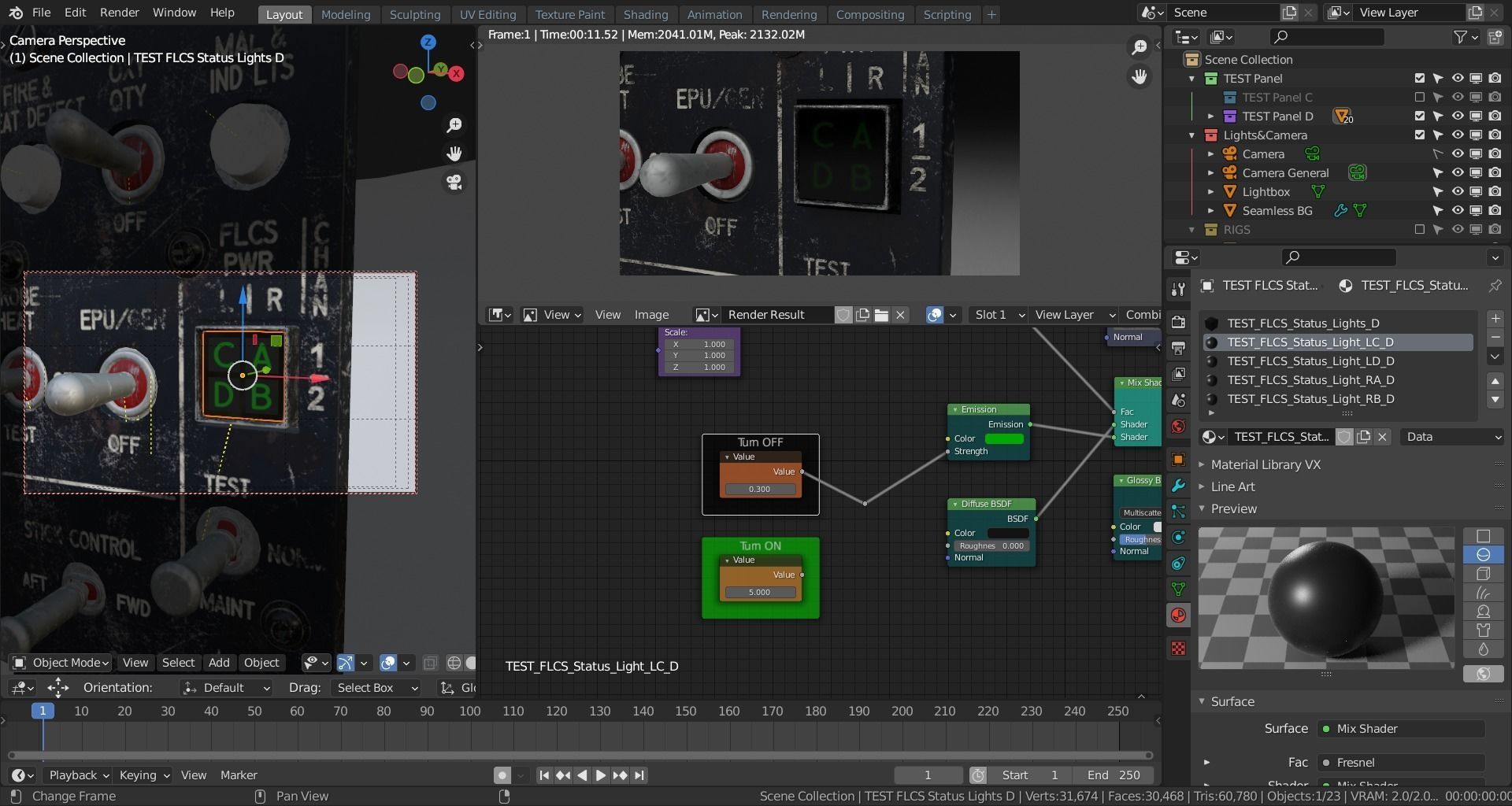Open the Object Mode dropdown
This screenshot has width=1512, height=806.
coord(60,663)
